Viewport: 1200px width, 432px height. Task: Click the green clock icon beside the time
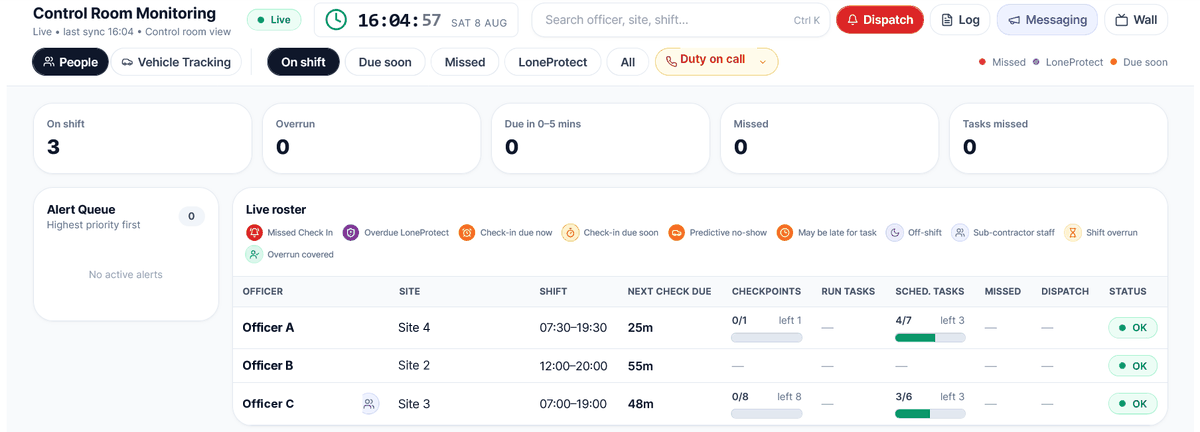tap(337, 20)
